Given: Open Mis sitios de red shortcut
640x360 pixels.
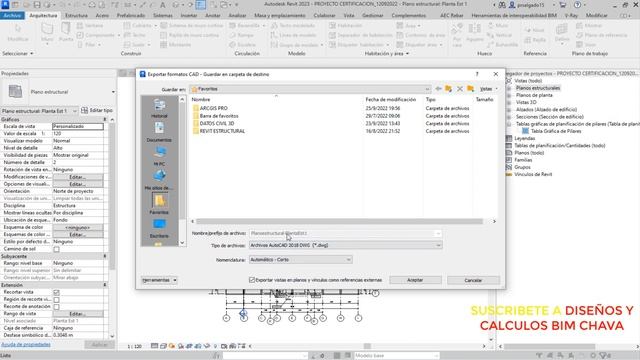Looking at the screenshot, I should click(x=159, y=180).
